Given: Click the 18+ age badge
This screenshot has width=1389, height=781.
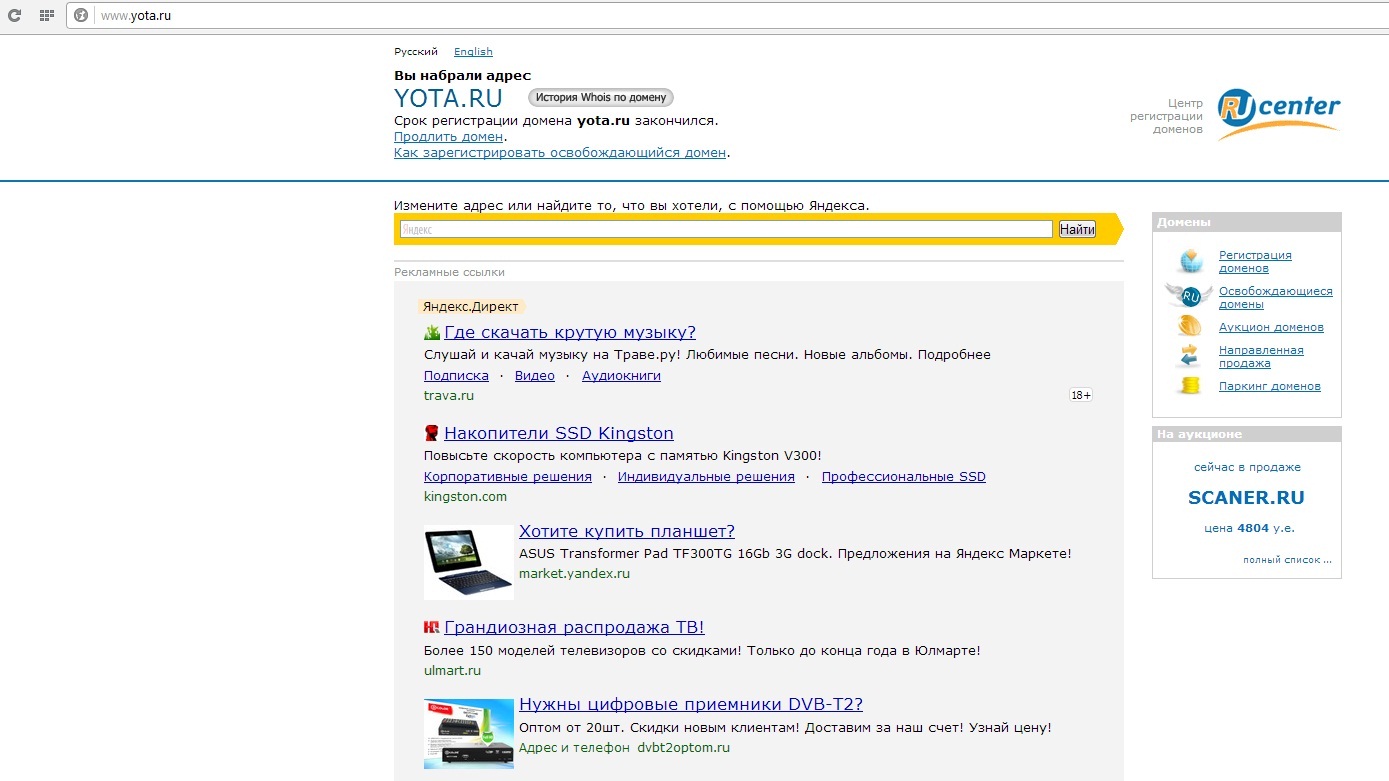Looking at the screenshot, I should (x=1081, y=395).
